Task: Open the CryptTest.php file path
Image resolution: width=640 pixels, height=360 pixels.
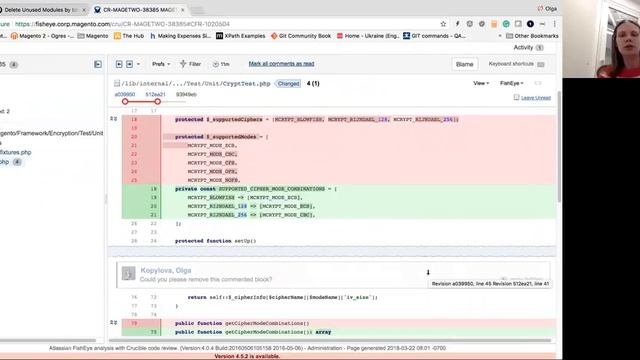Action: [x=196, y=83]
